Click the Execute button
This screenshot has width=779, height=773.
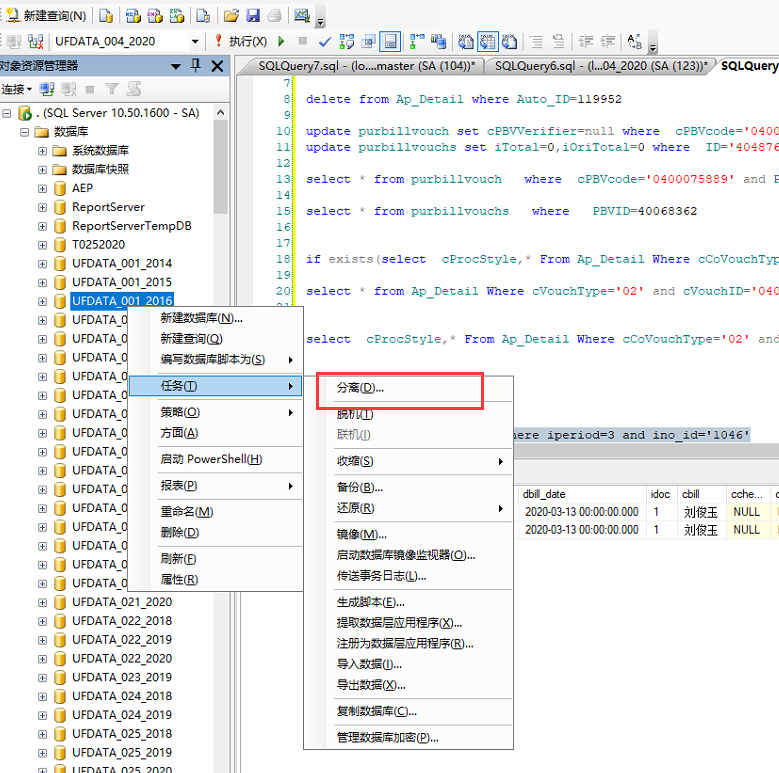[241, 41]
